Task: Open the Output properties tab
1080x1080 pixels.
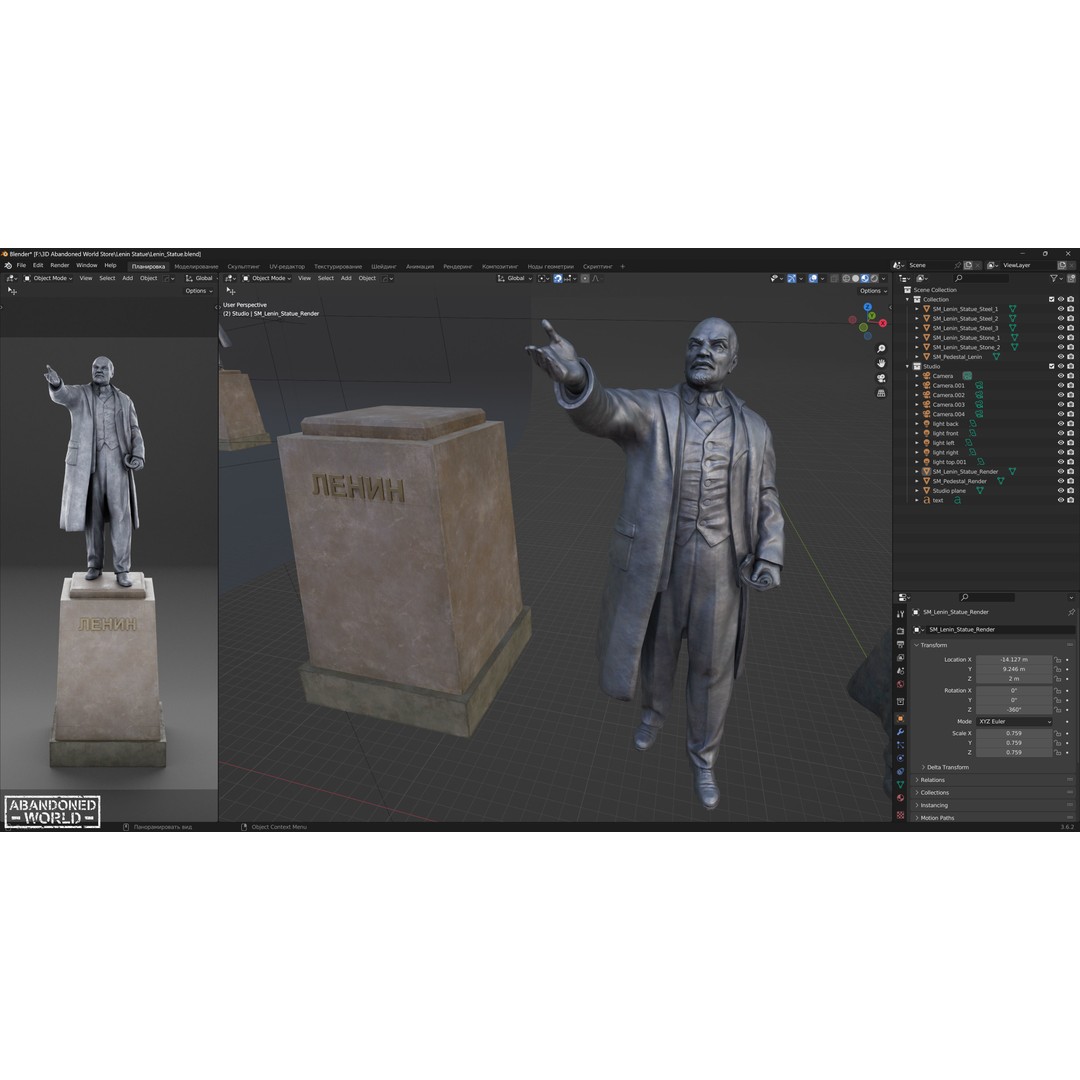Action: 900,644
